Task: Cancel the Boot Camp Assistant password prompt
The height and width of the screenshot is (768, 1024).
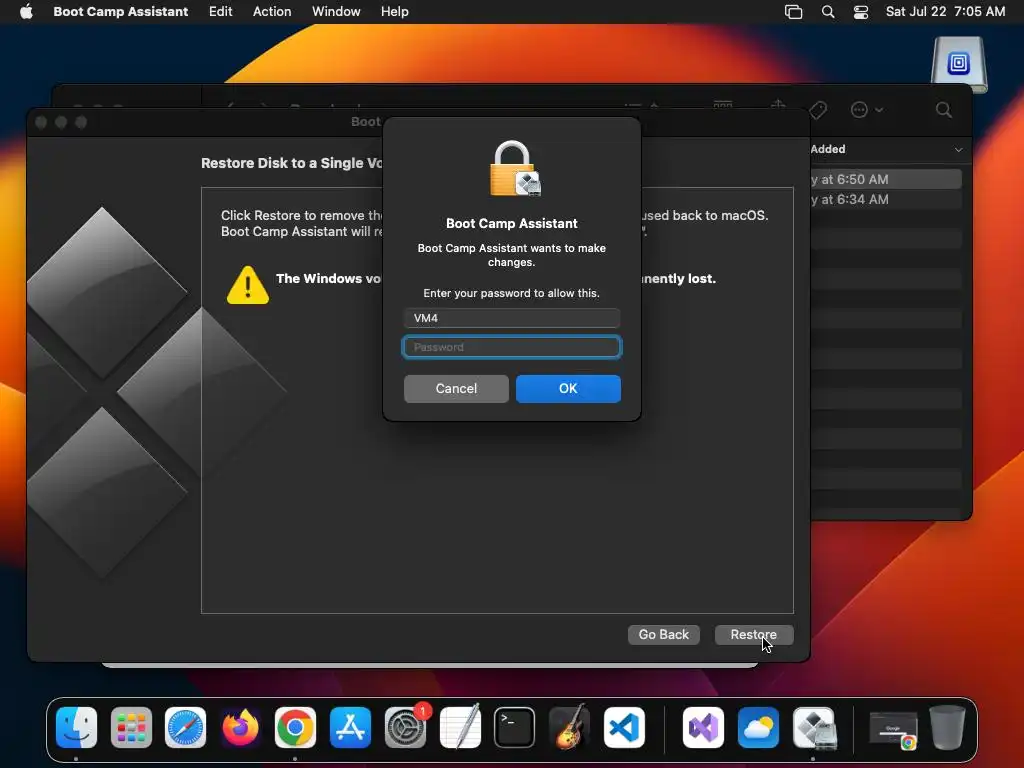Action: (456, 389)
